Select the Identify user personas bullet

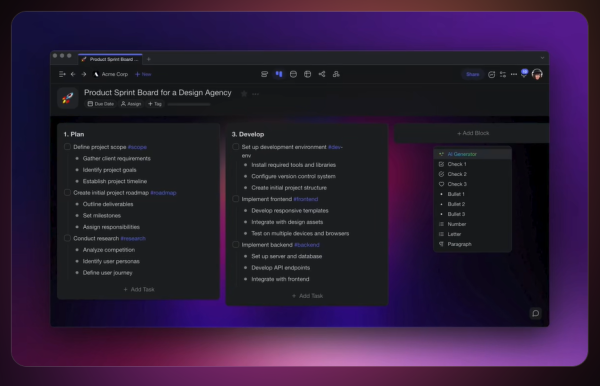tap(111, 261)
